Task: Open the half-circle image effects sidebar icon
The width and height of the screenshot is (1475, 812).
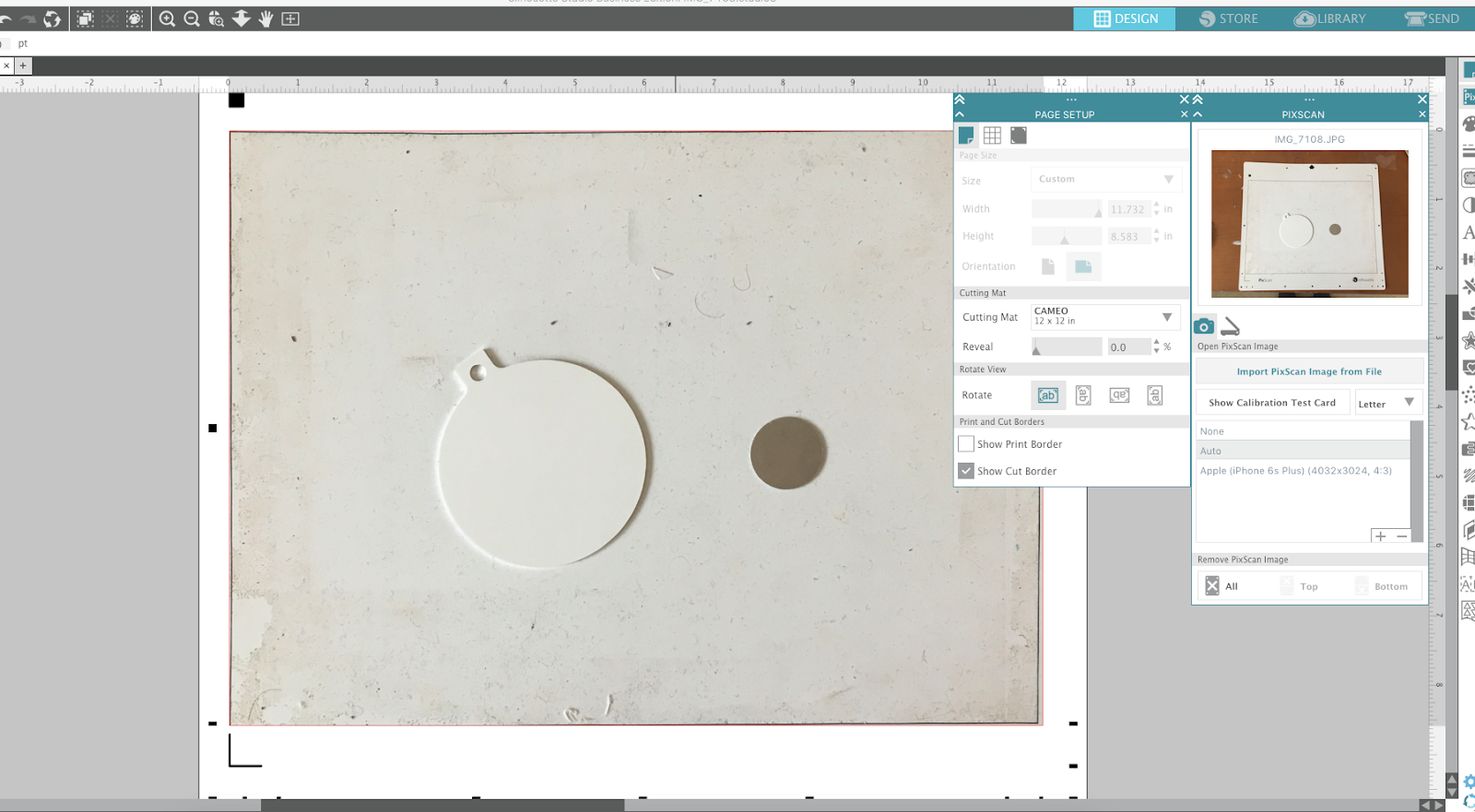Action: tap(1468, 205)
